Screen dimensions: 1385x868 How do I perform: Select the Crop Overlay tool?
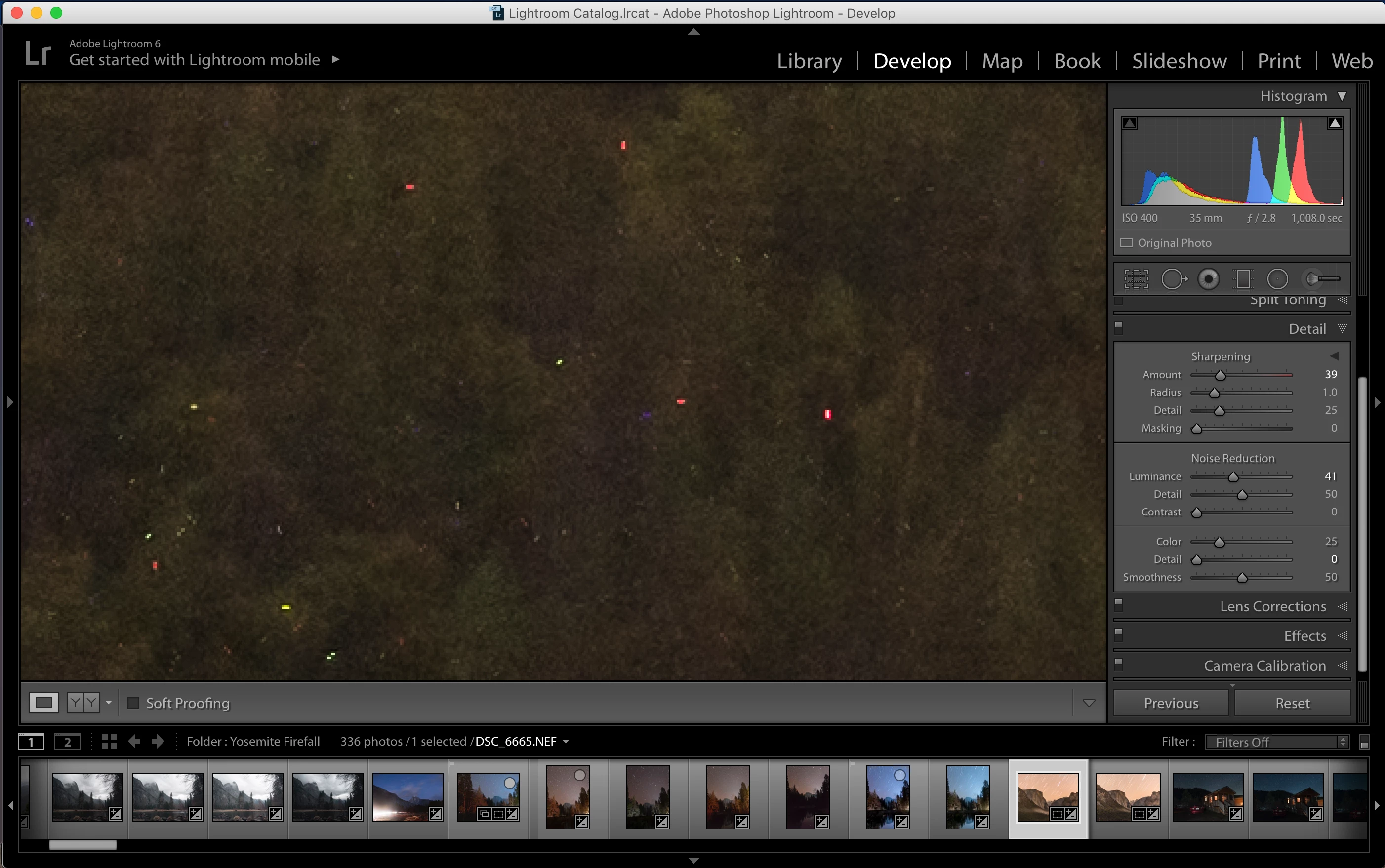(1136, 279)
